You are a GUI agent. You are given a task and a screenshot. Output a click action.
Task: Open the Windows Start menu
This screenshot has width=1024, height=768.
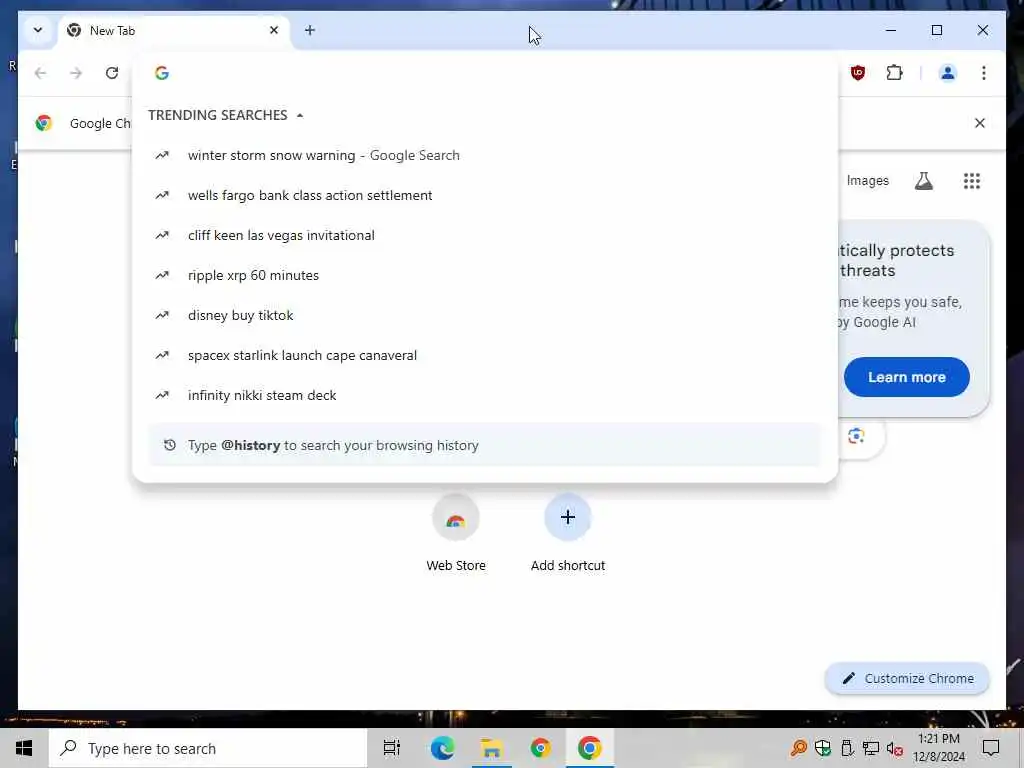click(24, 748)
